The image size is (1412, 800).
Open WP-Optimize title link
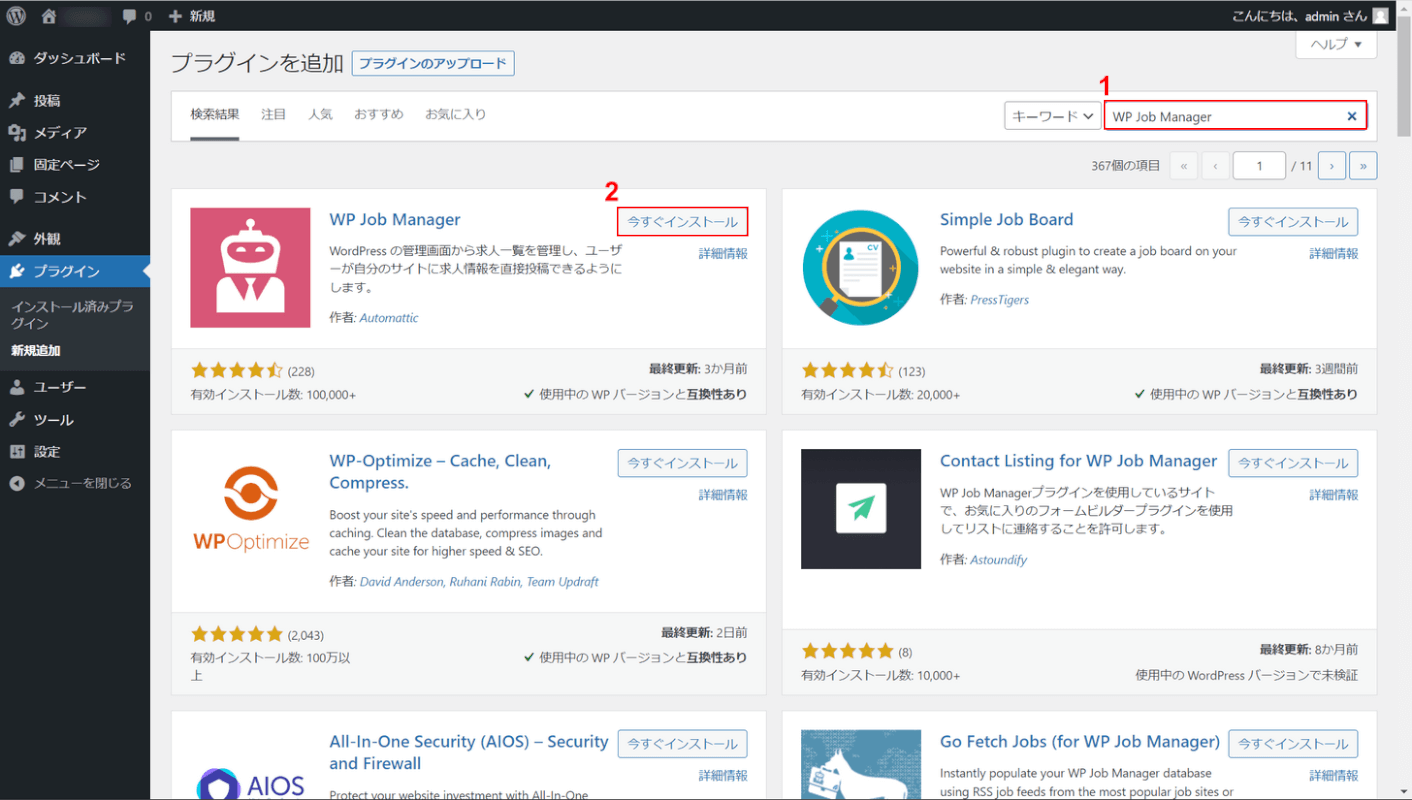pos(440,472)
